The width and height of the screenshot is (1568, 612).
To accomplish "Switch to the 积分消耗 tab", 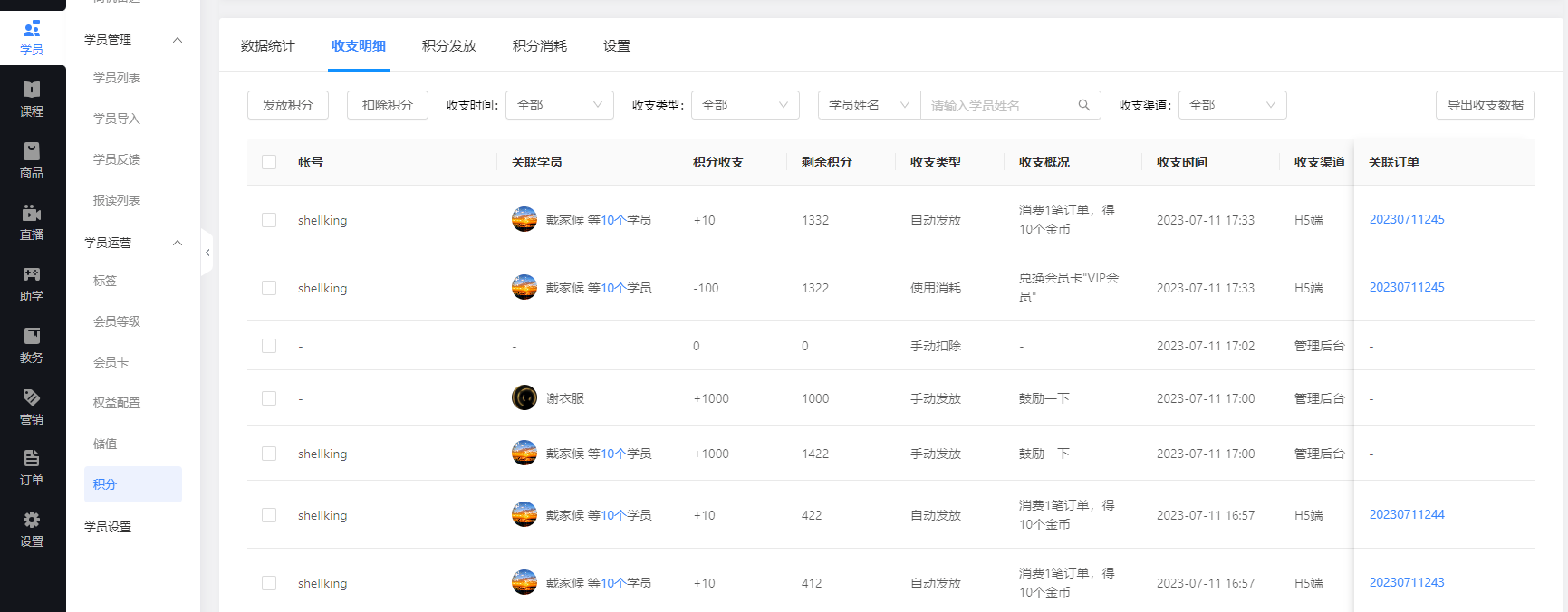I will [x=540, y=45].
